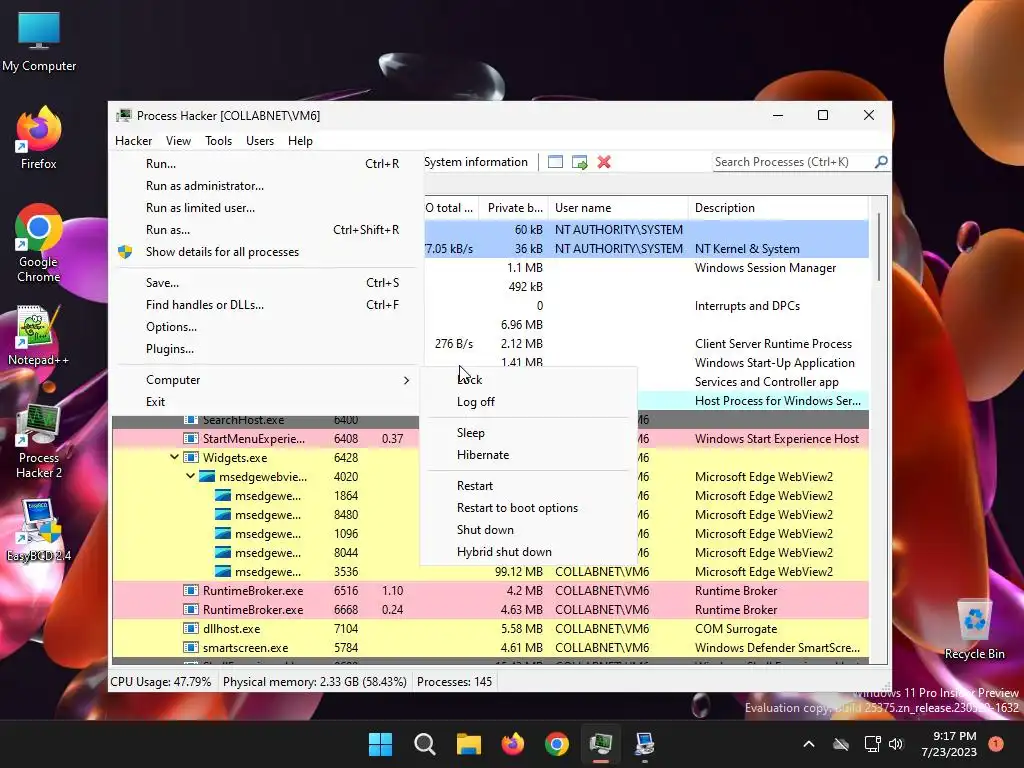Open the Users menu
The width and height of the screenshot is (1024, 768).
pos(260,141)
